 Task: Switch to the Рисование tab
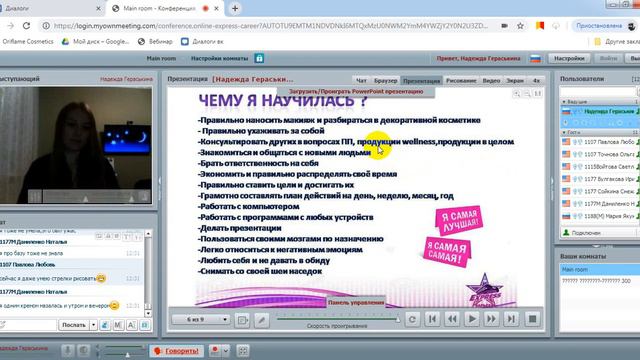[461, 80]
